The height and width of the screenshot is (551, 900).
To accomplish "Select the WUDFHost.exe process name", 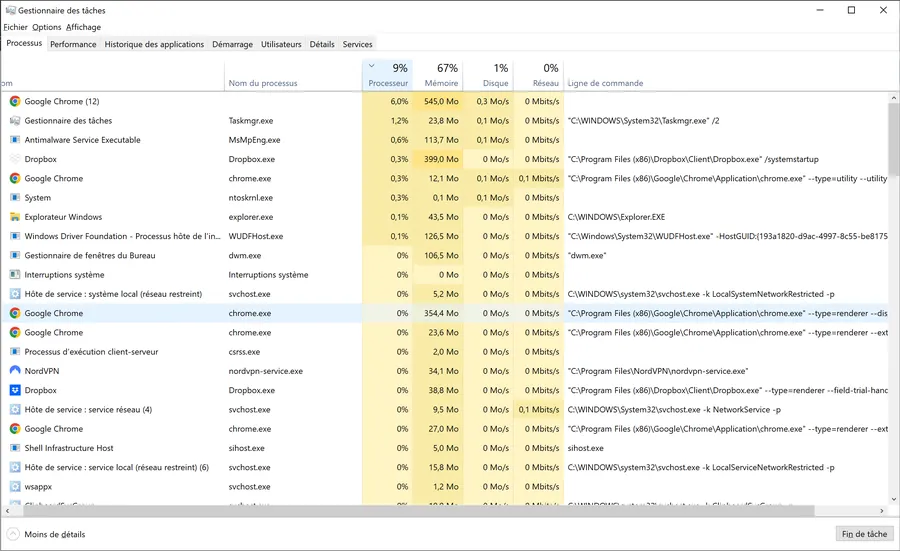I will click(256, 236).
